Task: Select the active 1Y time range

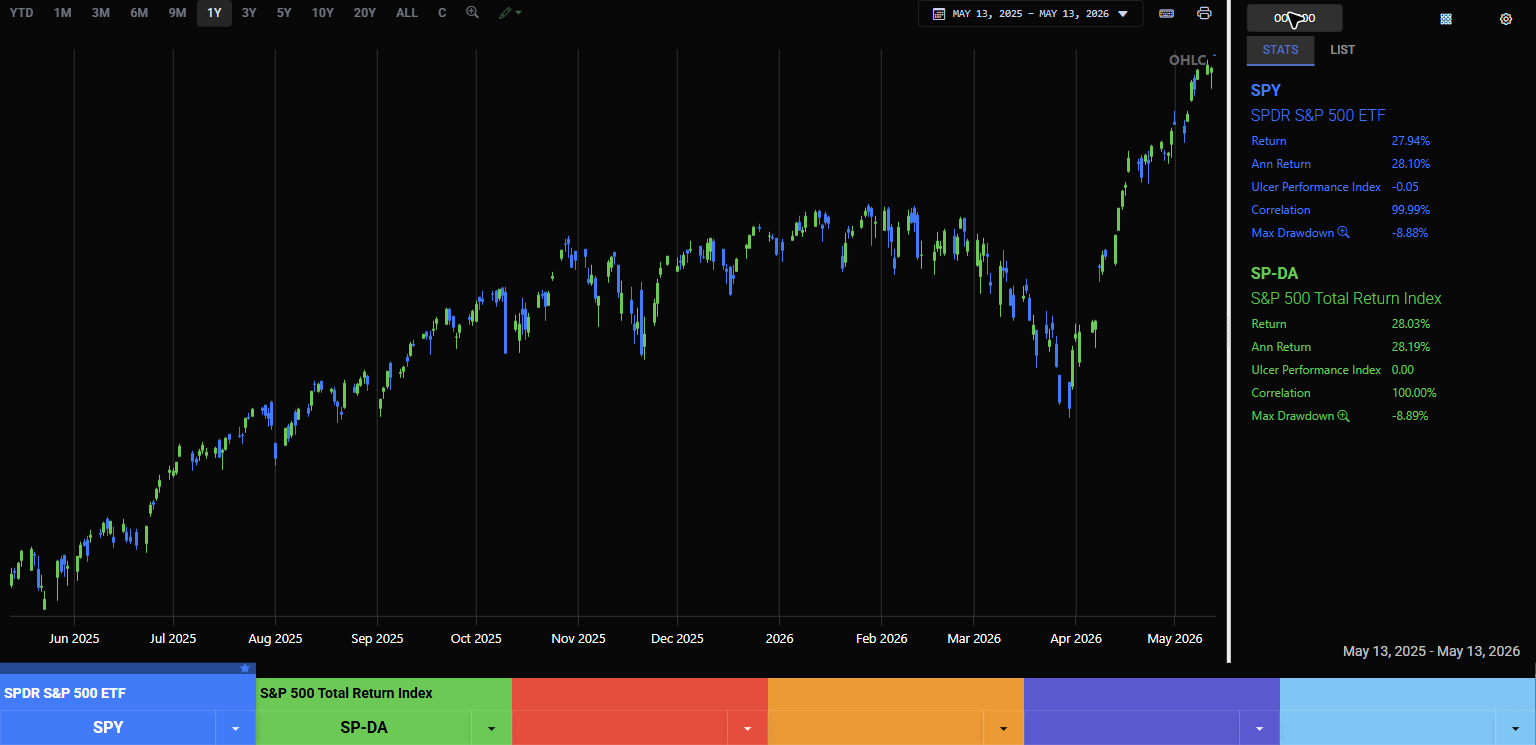Action: (x=214, y=13)
